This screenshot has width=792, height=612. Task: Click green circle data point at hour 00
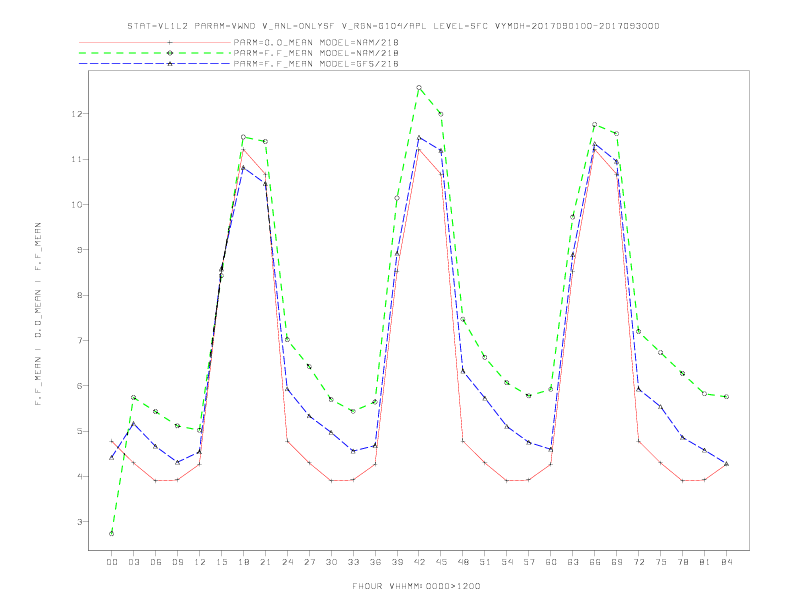click(x=112, y=534)
